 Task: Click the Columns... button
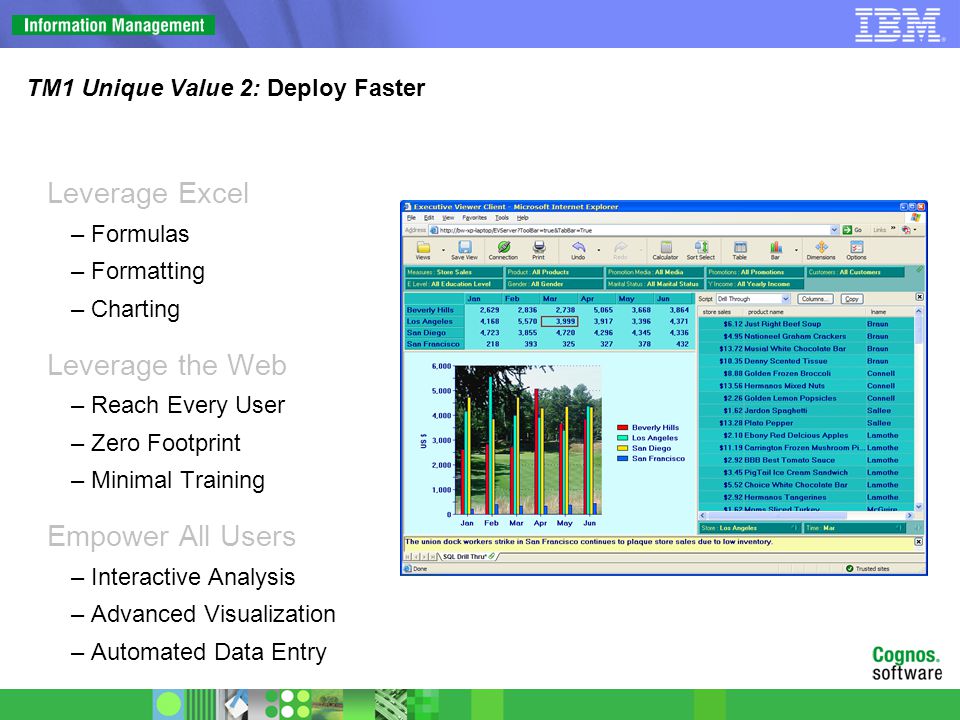tap(816, 299)
